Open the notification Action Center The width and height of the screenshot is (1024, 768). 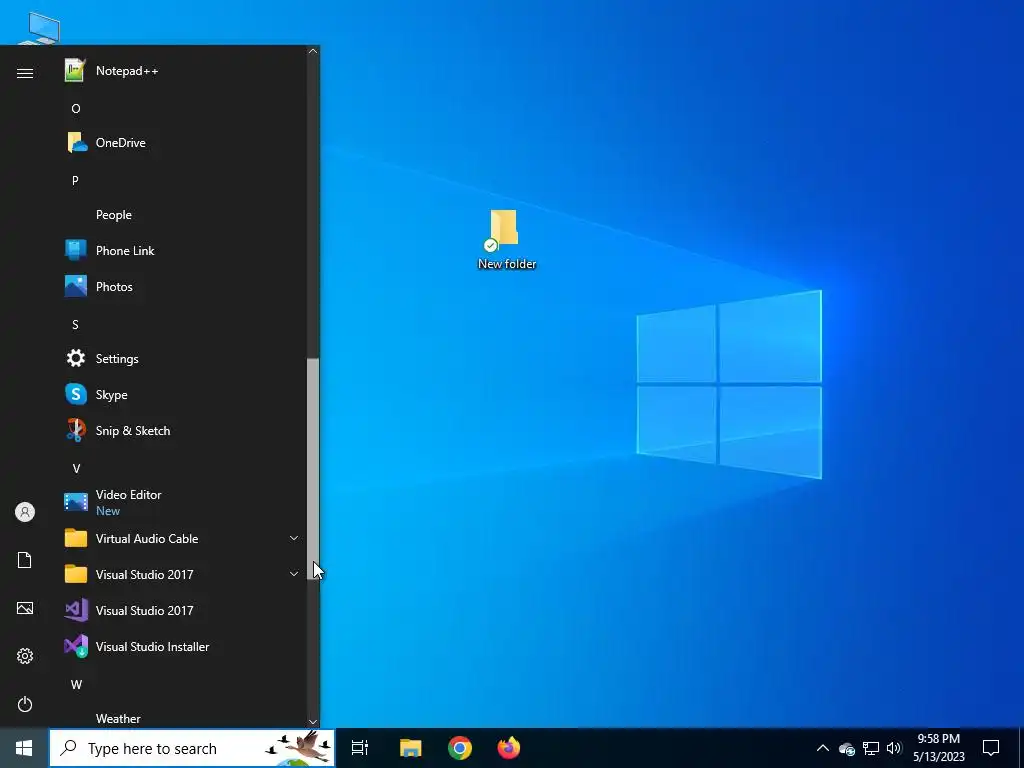pyautogui.click(x=991, y=748)
